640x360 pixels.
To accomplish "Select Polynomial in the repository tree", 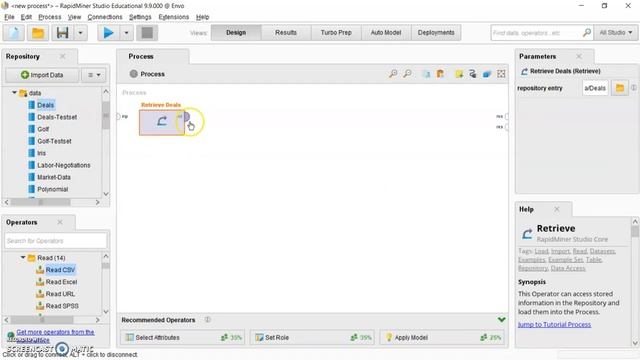I will click(52, 189).
